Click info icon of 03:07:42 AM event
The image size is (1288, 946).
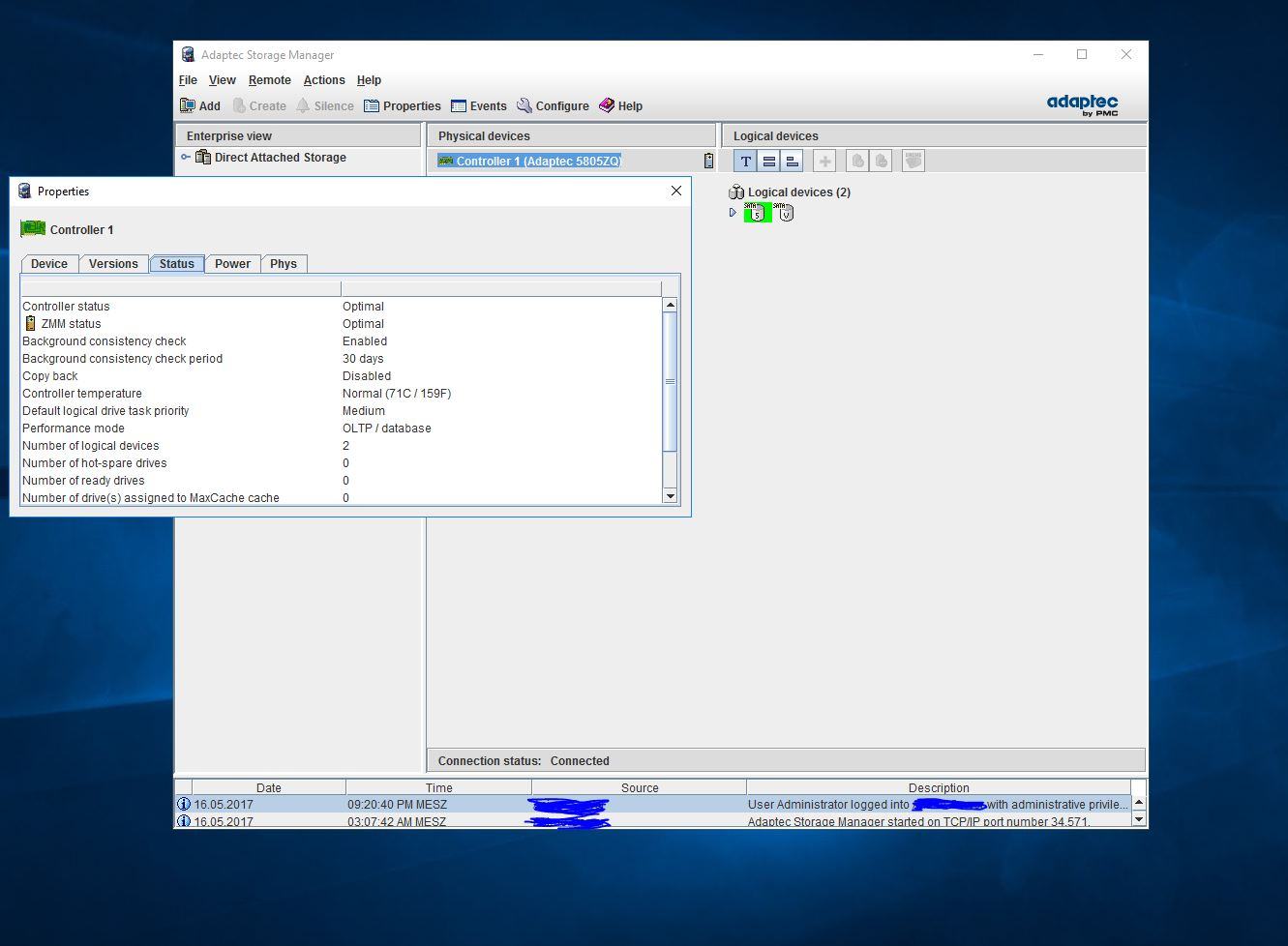(x=184, y=821)
